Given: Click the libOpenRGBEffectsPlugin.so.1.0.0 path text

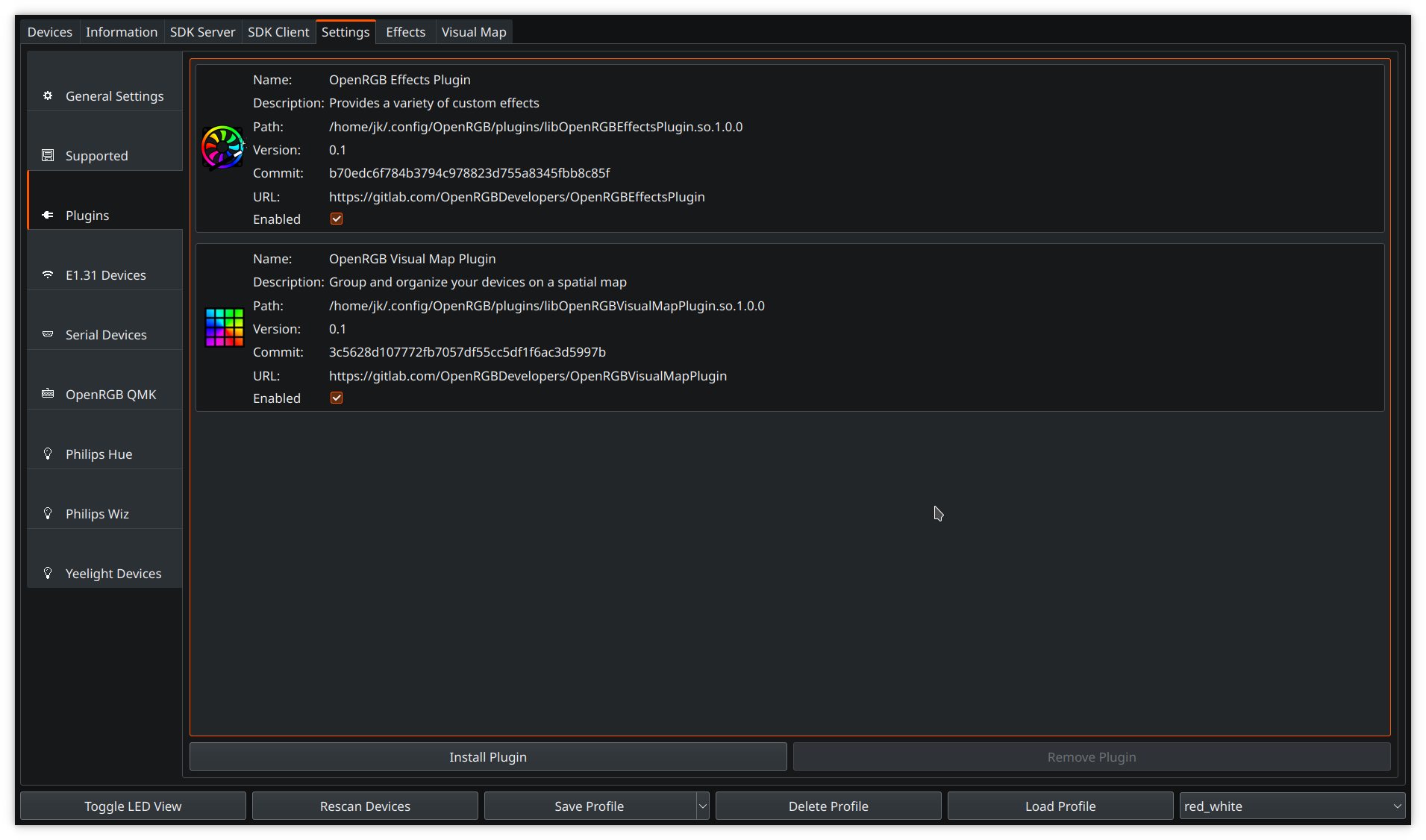Looking at the screenshot, I should coord(536,126).
